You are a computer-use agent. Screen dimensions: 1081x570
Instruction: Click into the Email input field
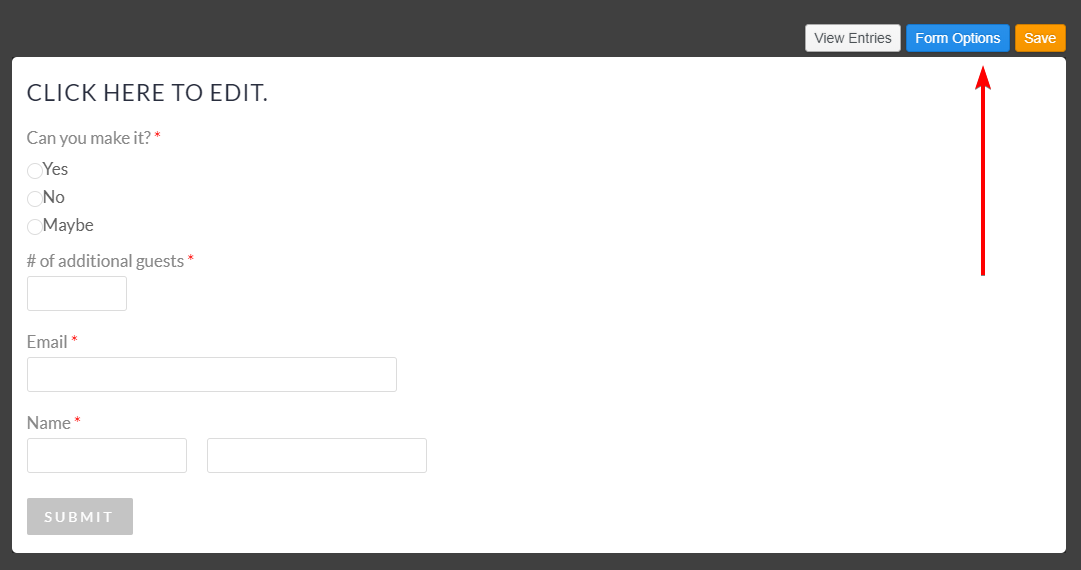[212, 374]
